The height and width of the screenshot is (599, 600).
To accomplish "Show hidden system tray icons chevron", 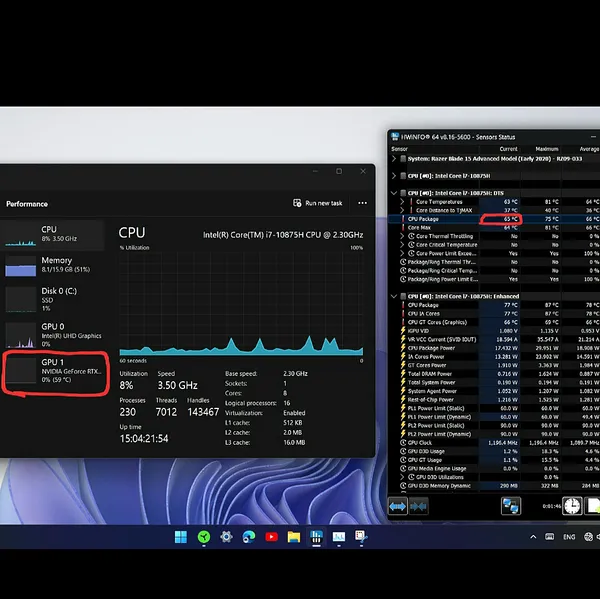I will click(x=533, y=537).
